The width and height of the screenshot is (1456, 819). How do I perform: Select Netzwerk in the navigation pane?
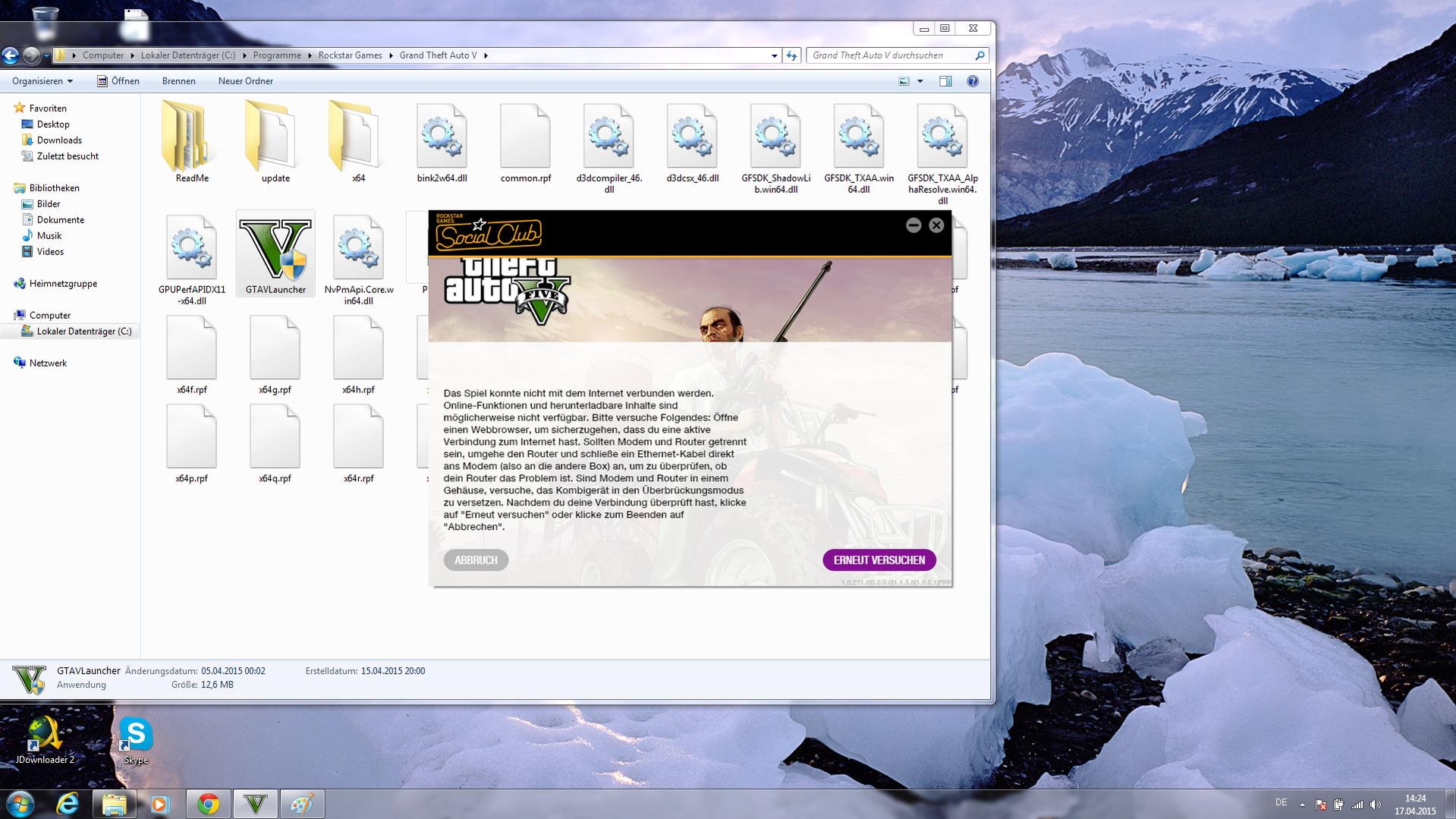pyautogui.click(x=47, y=364)
